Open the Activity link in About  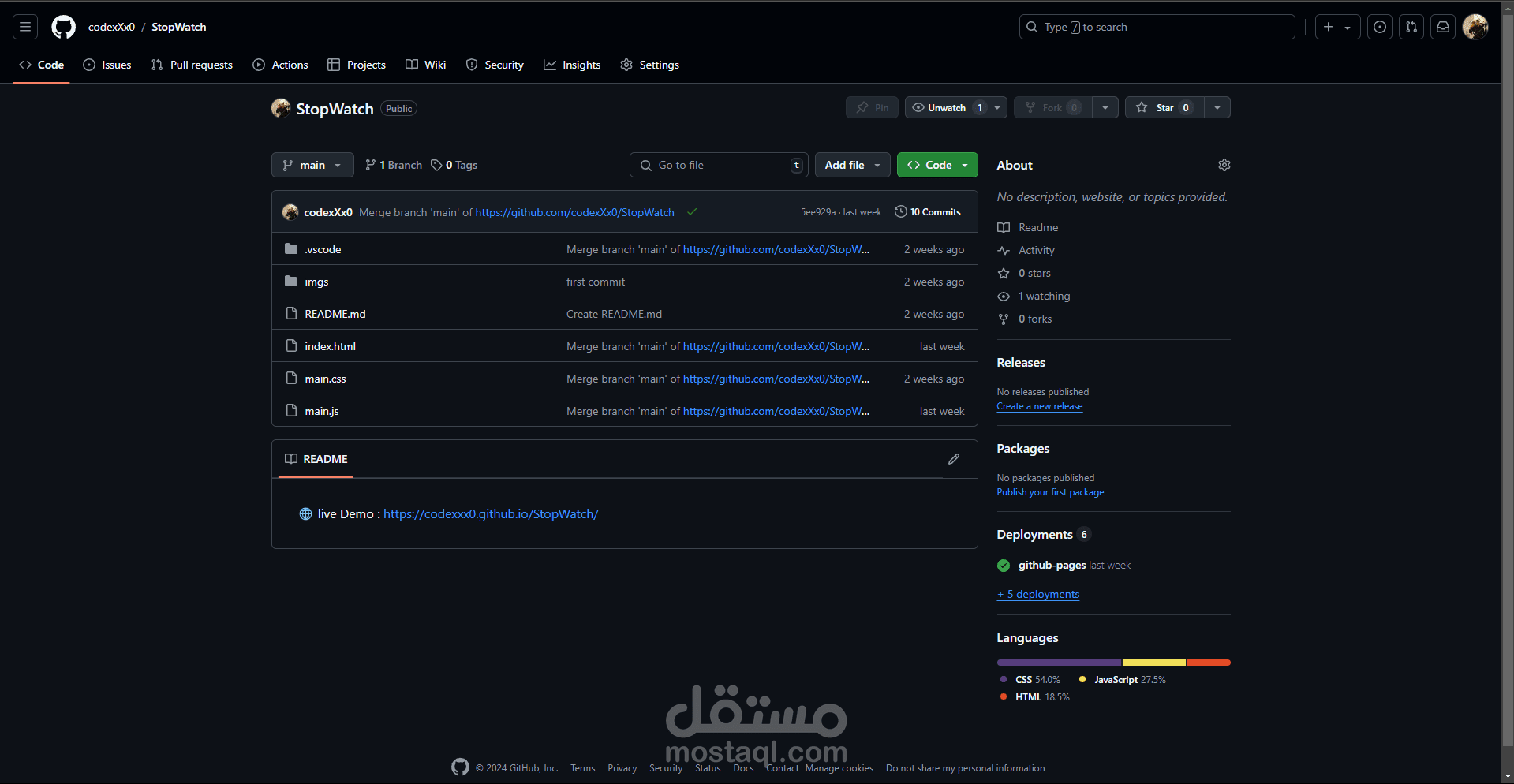point(1026,250)
